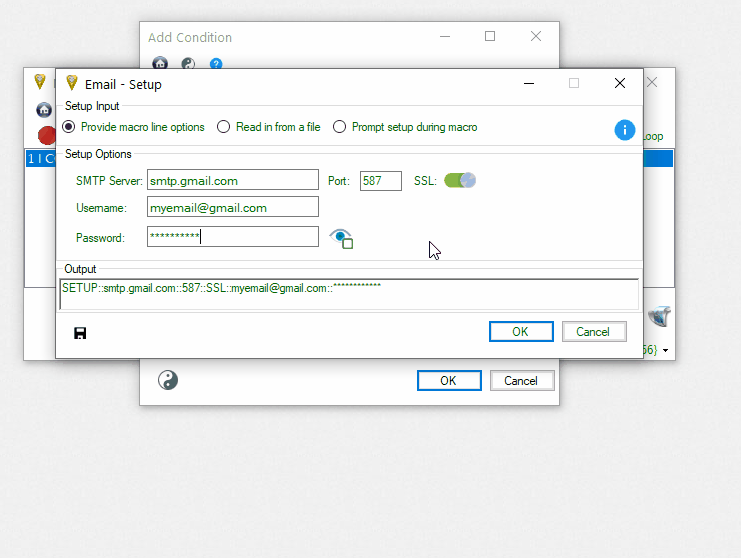Click the red record icon
The height and width of the screenshot is (558, 741).
pos(46,135)
